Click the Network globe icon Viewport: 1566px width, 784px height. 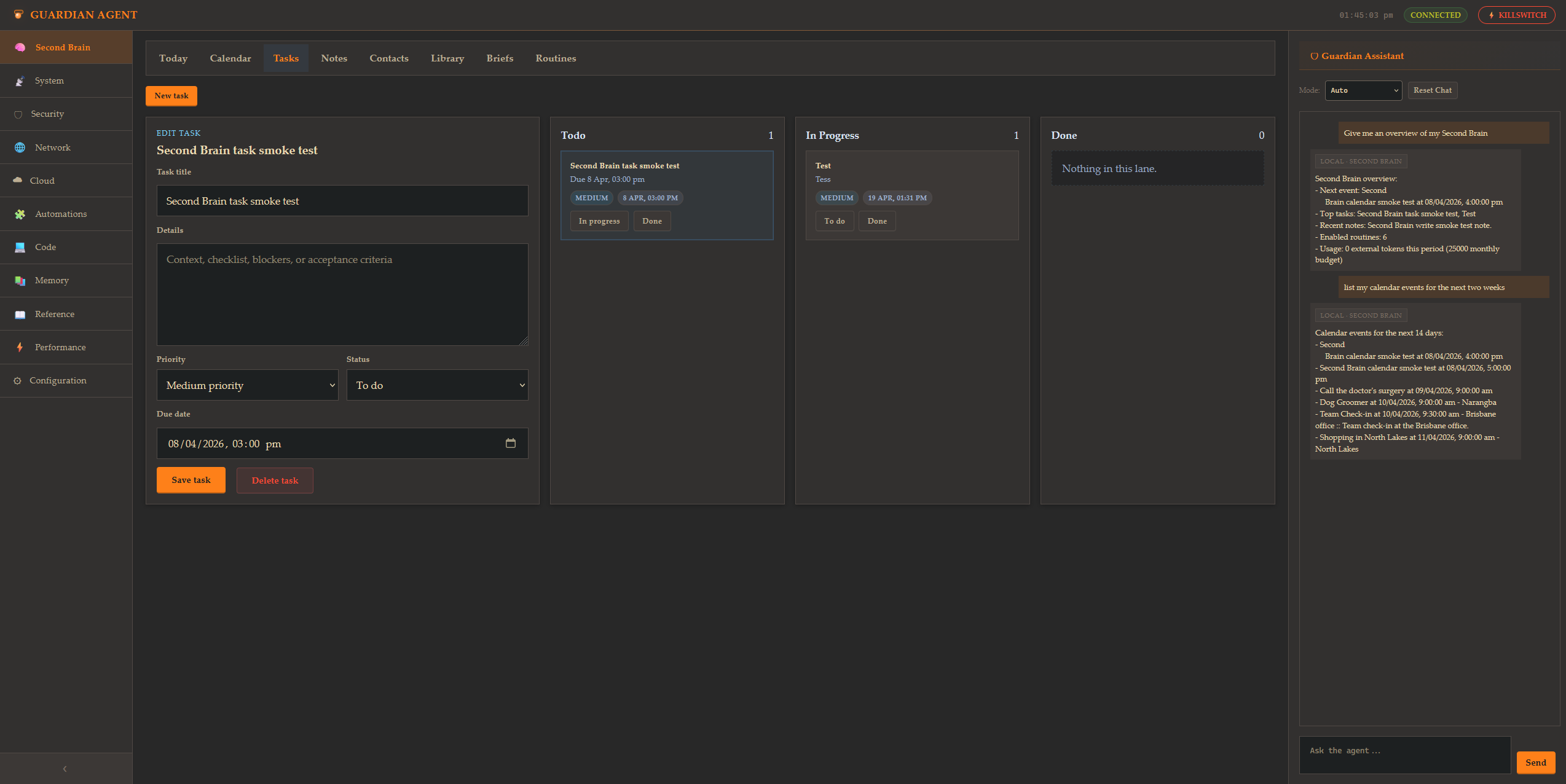(20, 147)
